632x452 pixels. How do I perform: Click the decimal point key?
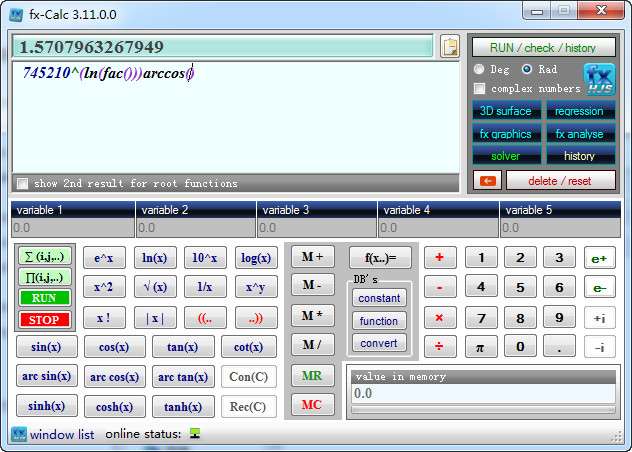[559, 346]
